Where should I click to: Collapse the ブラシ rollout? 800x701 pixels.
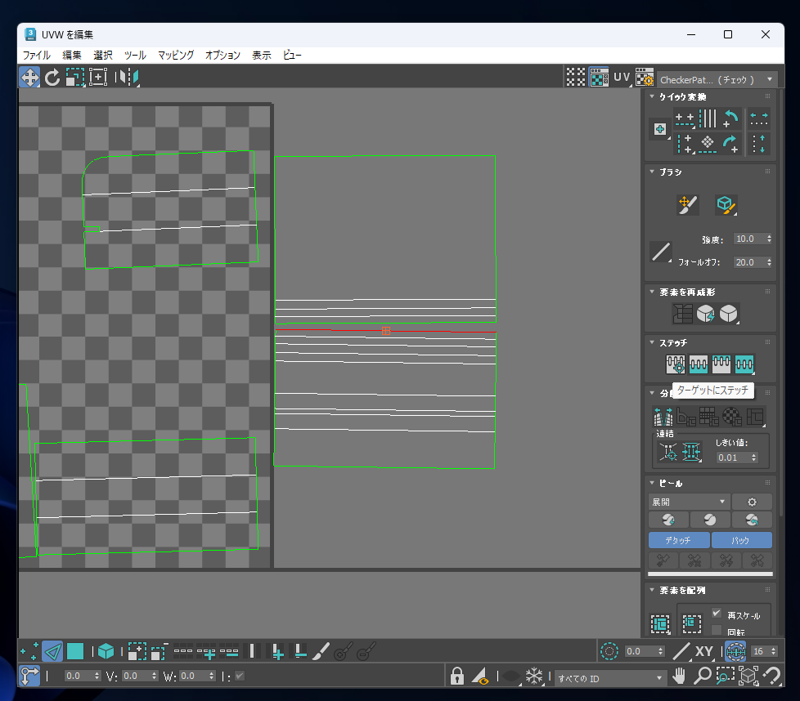coord(652,172)
